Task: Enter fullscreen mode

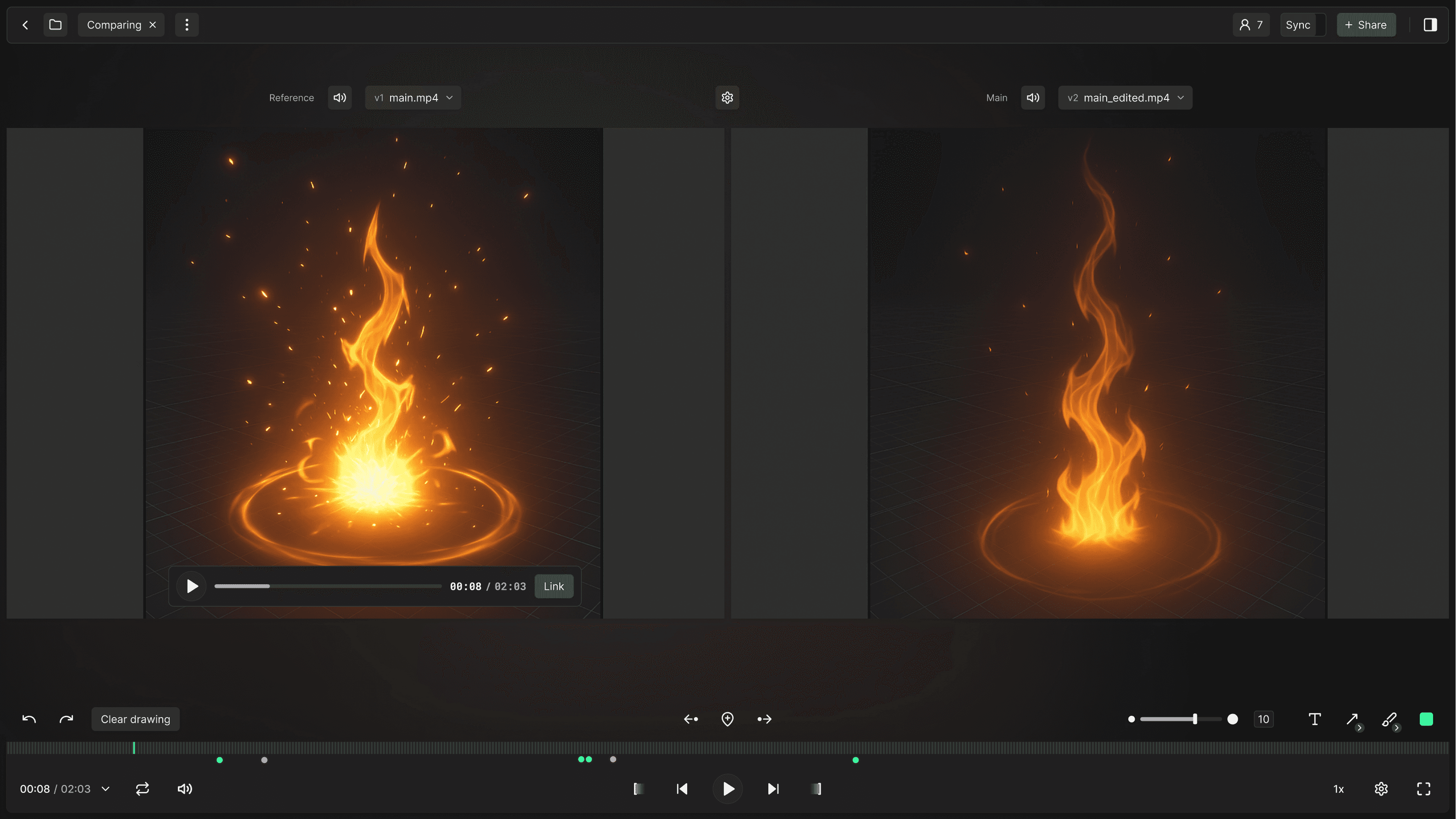Action: pos(1424,789)
